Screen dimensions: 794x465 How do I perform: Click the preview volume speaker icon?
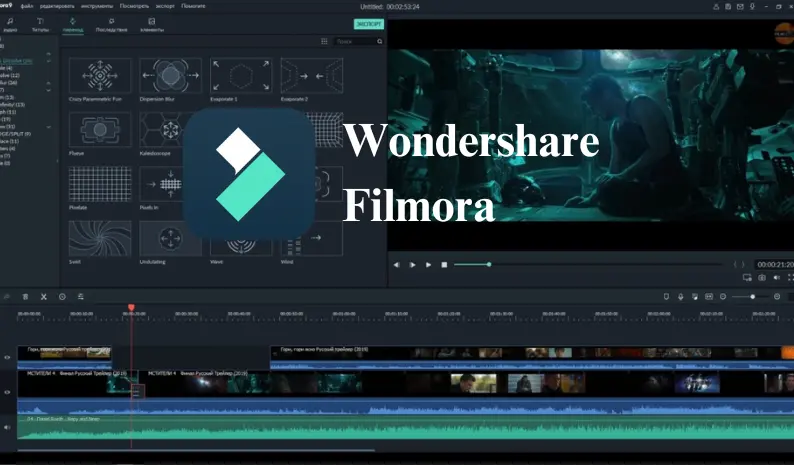click(x=777, y=278)
